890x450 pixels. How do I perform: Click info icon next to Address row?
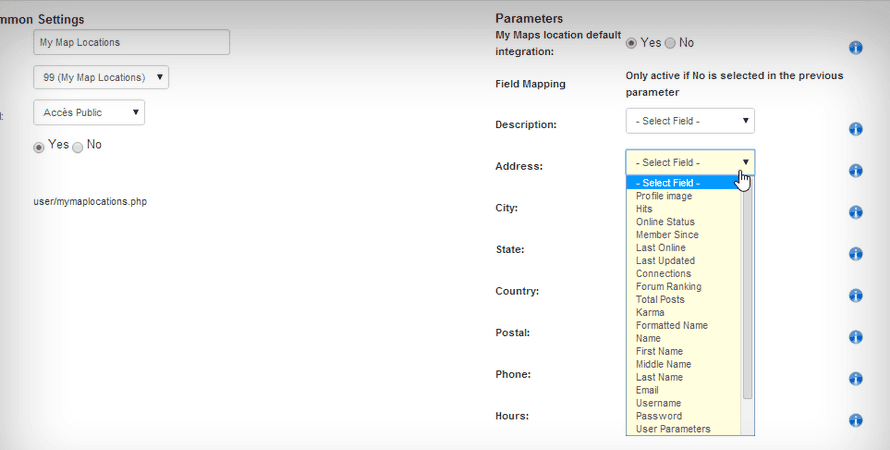[x=855, y=171]
